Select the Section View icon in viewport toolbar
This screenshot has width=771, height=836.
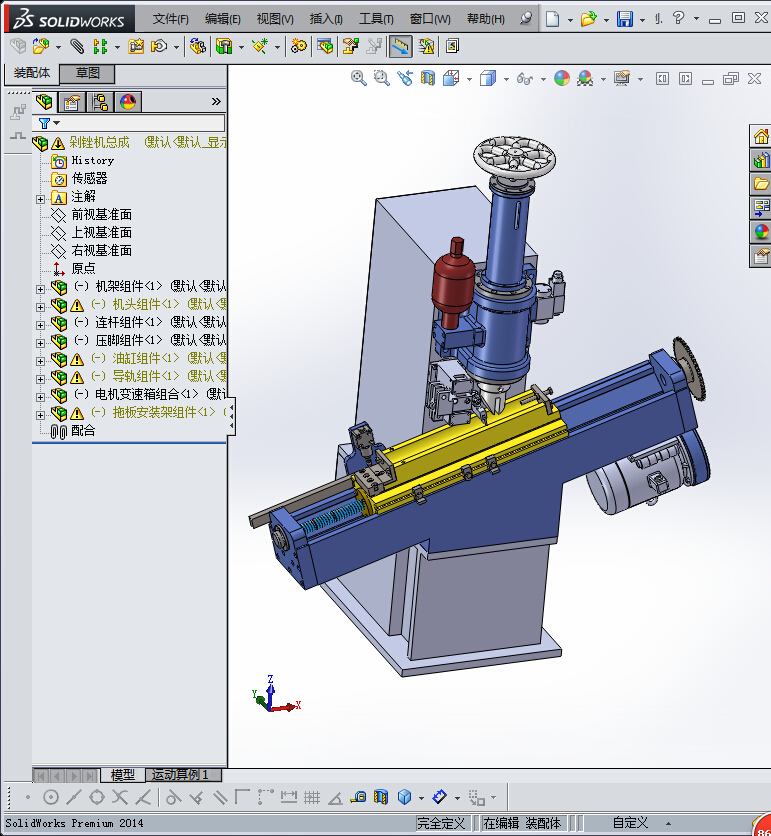(428, 78)
